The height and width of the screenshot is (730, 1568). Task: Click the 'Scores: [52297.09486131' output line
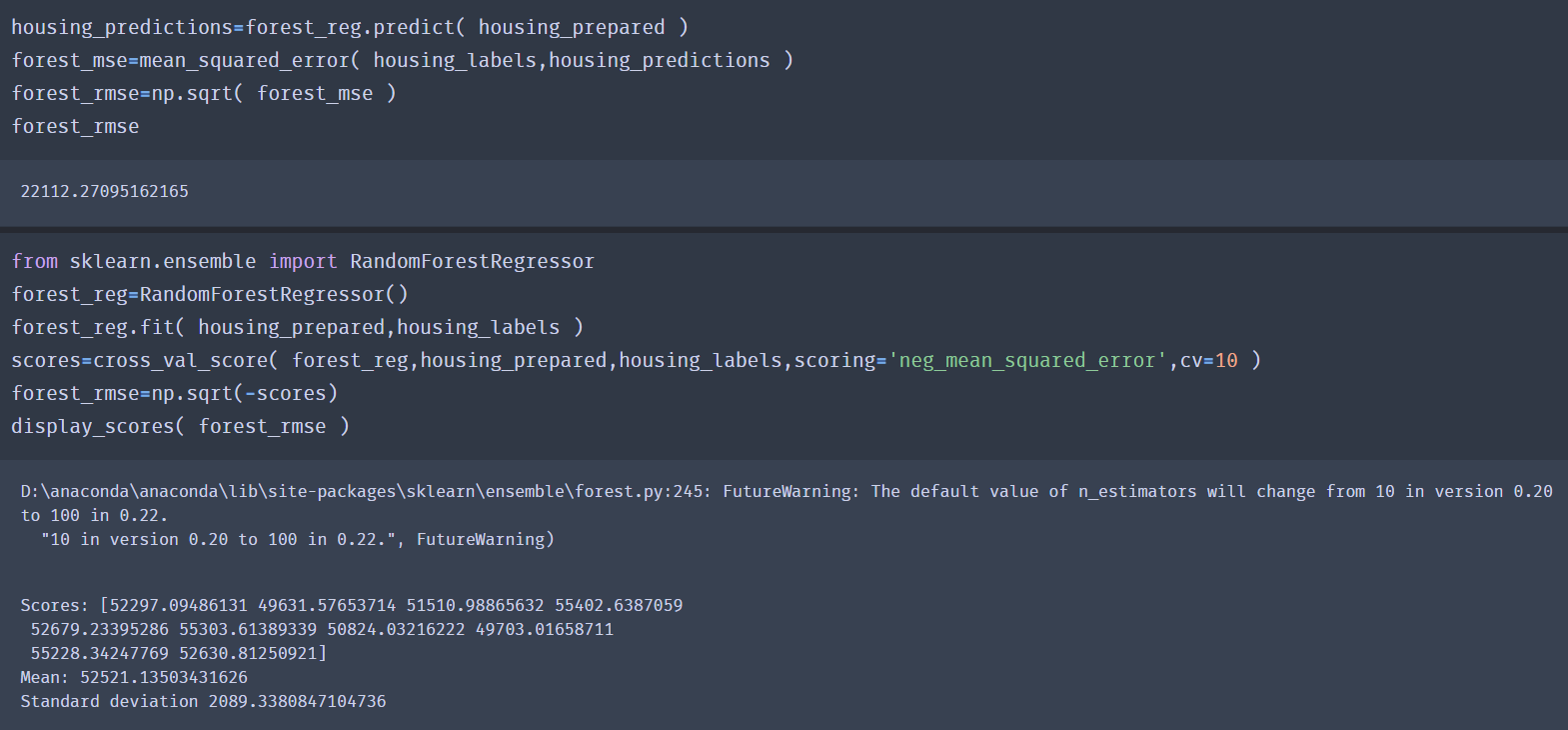coord(352,606)
